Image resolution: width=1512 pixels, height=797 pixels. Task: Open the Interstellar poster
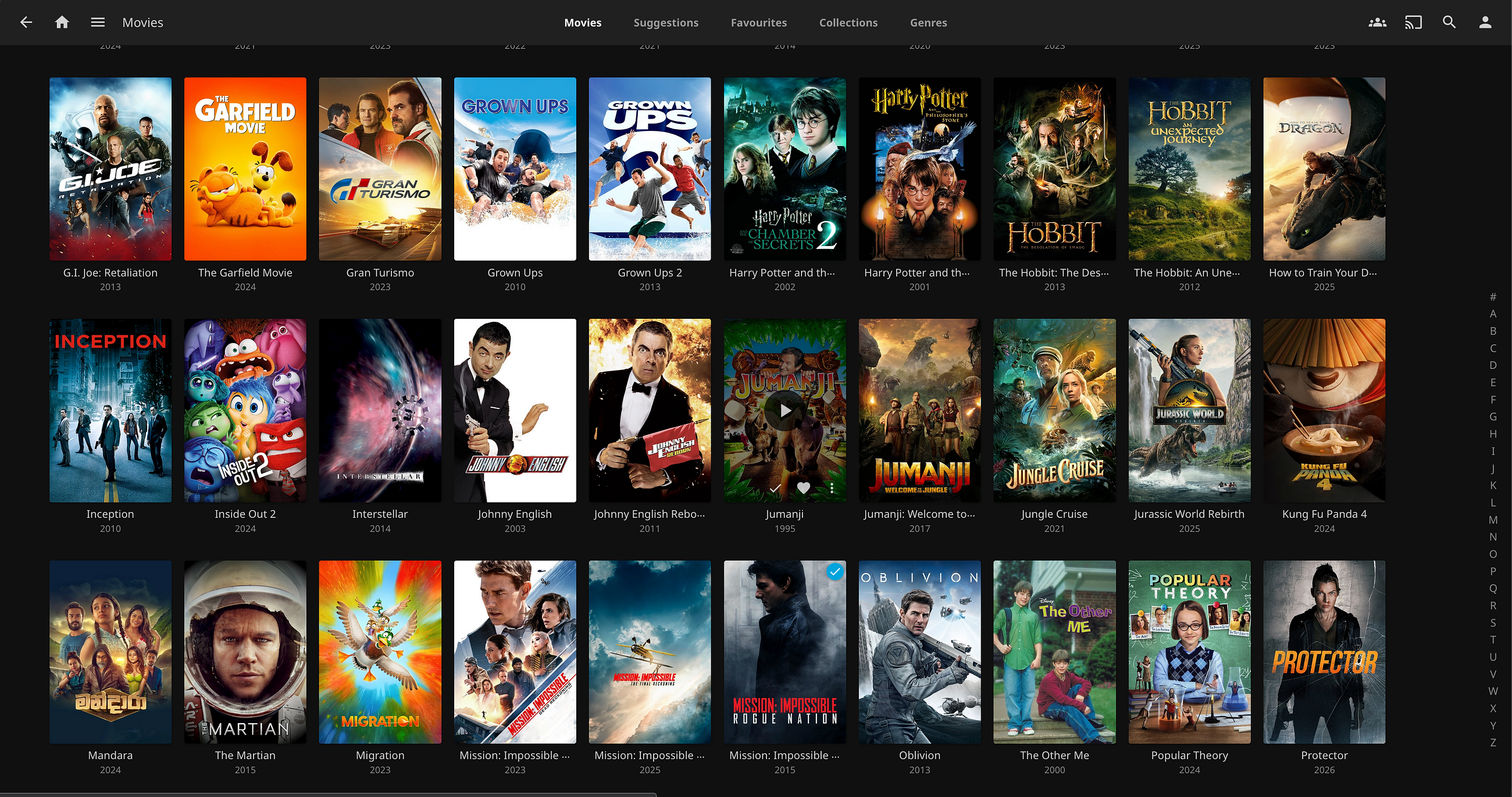pyautogui.click(x=380, y=411)
